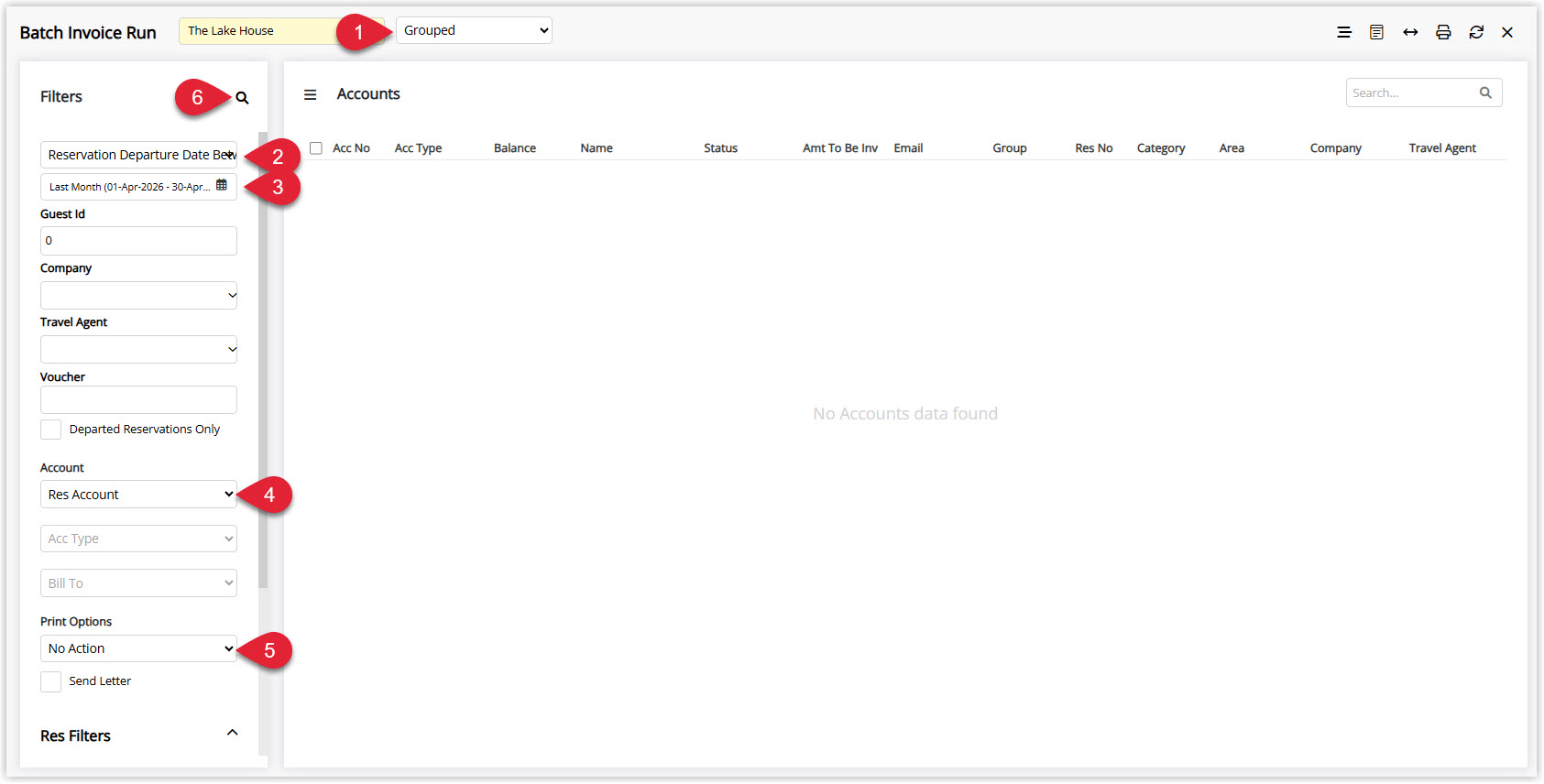The image size is (1544, 784).
Task: Click the print icon
Action: click(1443, 32)
